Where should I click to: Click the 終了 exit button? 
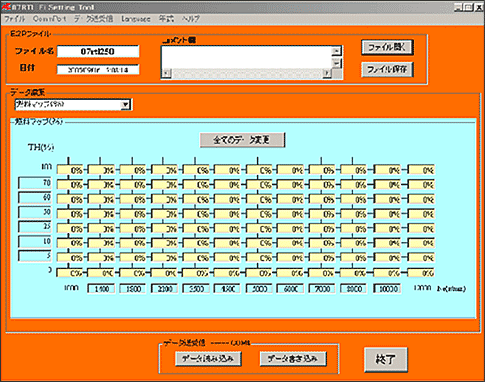(385, 359)
